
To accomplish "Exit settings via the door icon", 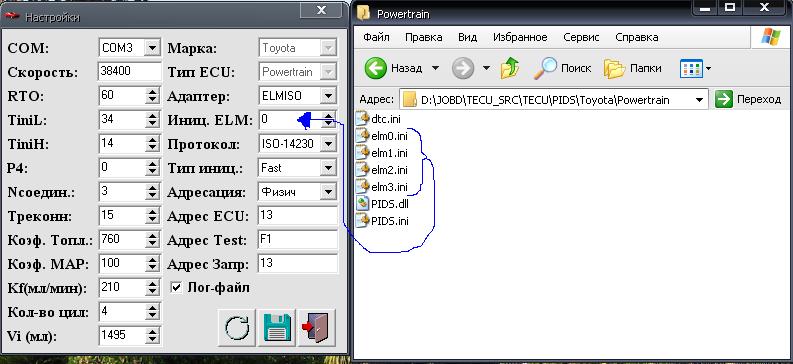I will [317, 327].
